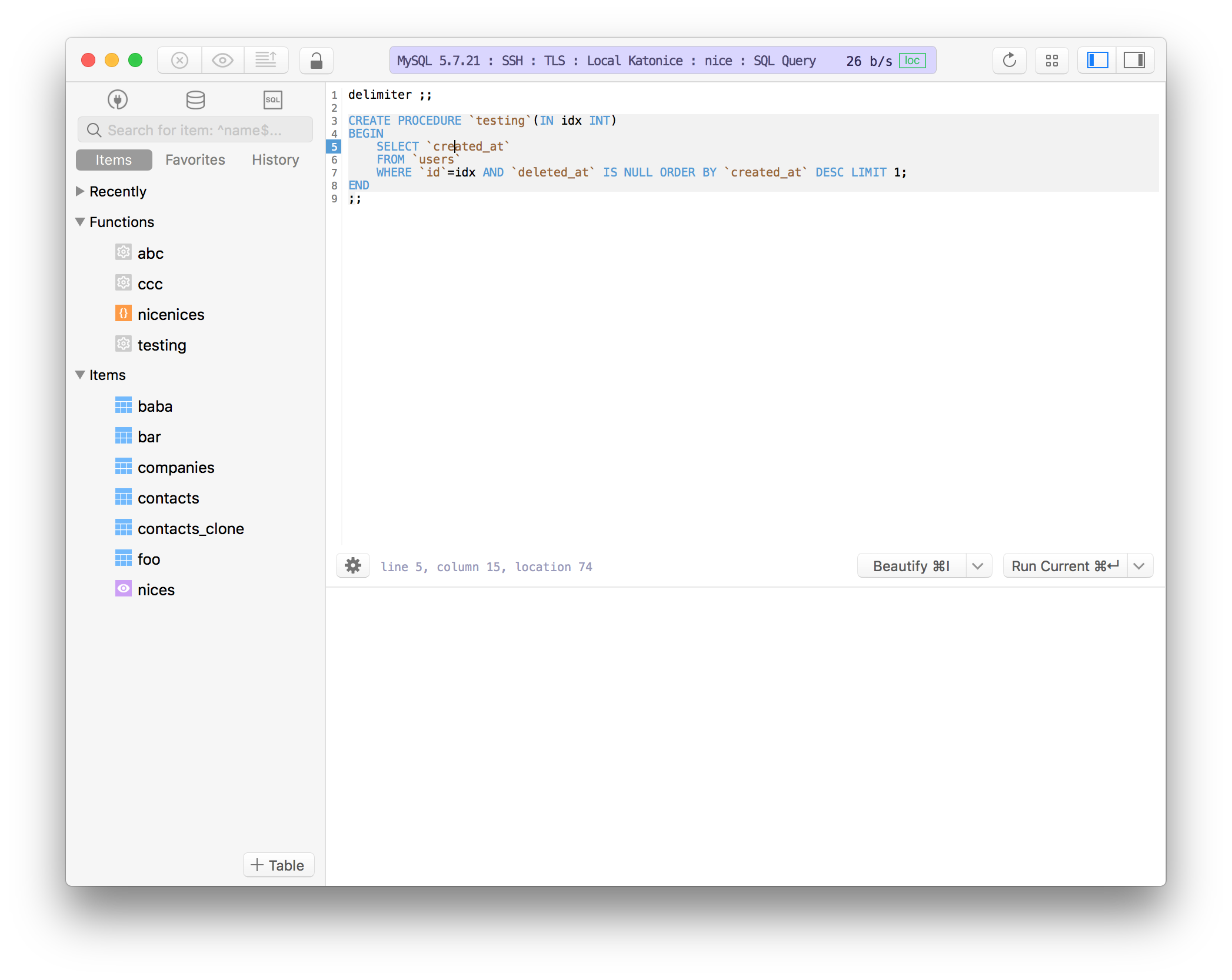Viewport: 1232px width, 980px height.
Task: Toggle the left sidebar visibility
Action: point(1097,60)
